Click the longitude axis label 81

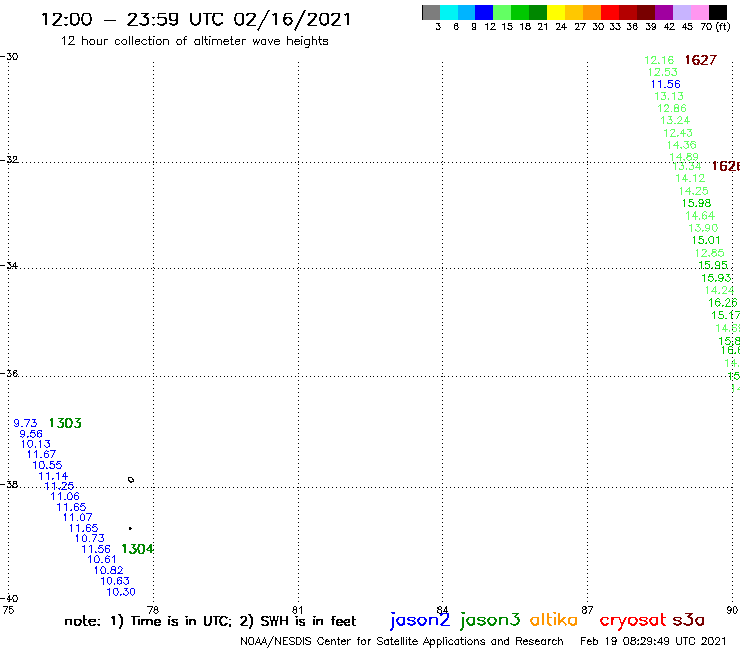298,610
